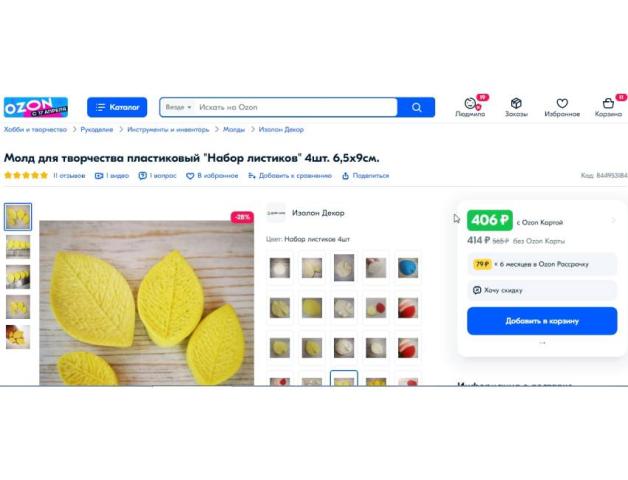Open the Корзина shopping cart icon
Viewport: 628px width, 480px height.
[608, 103]
